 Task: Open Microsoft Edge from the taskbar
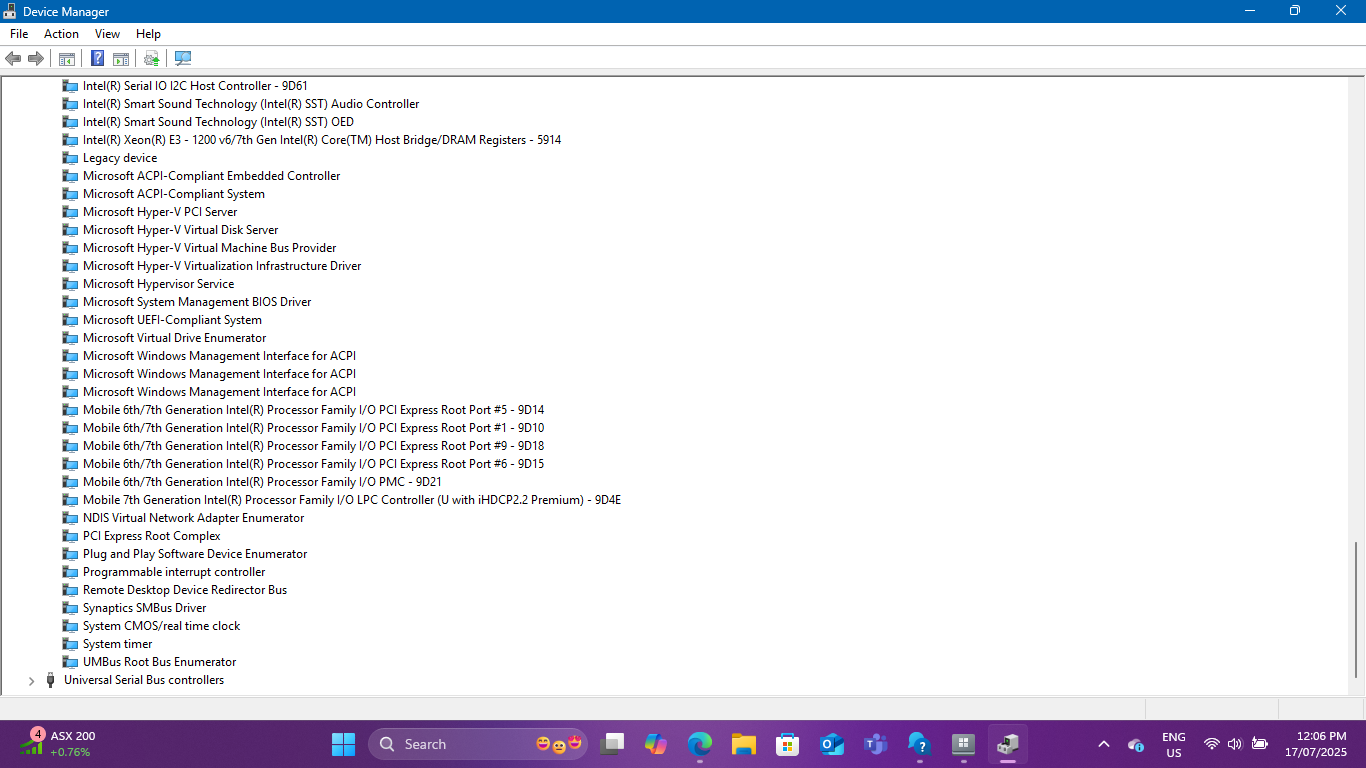click(700, 744)
